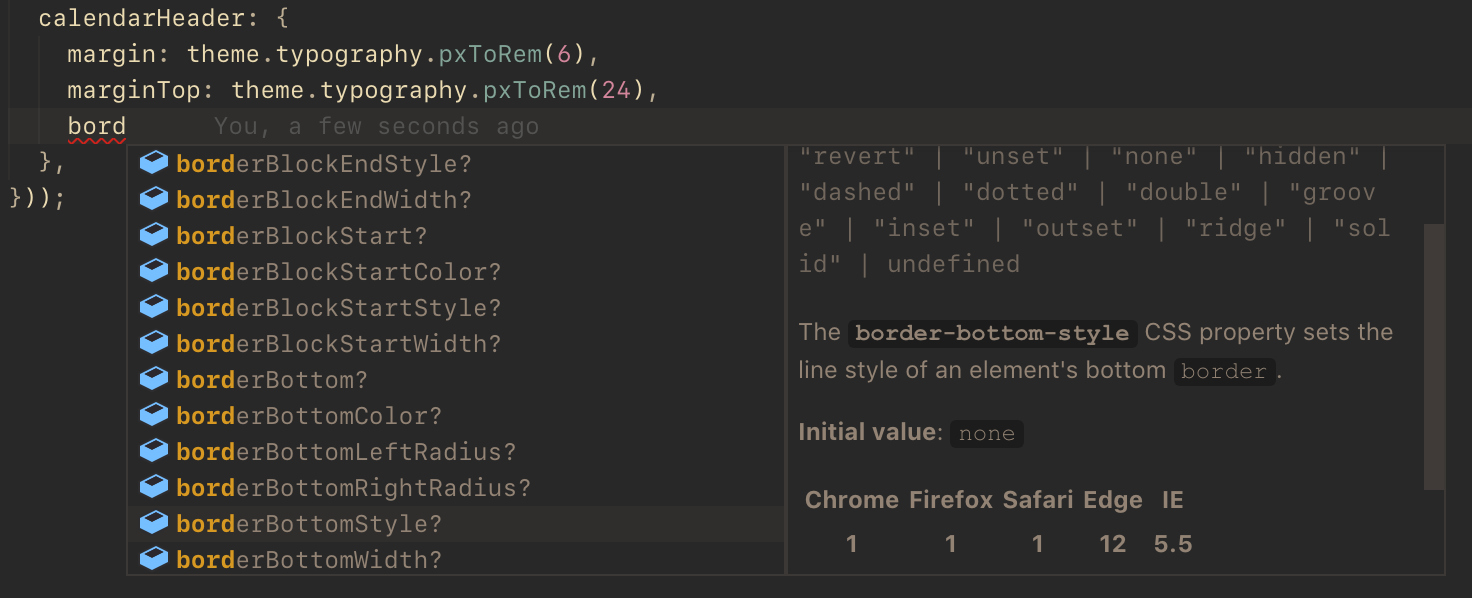
Task: Click the documentation panel scrollbar thumb
Action: click(1434, 357)
